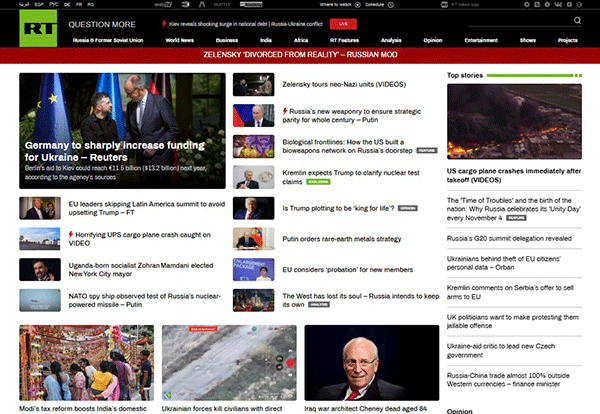Go to the Opinion section
Image resolution: width=600 pixels, height=414 pixels.
click(x=433, y=40)
